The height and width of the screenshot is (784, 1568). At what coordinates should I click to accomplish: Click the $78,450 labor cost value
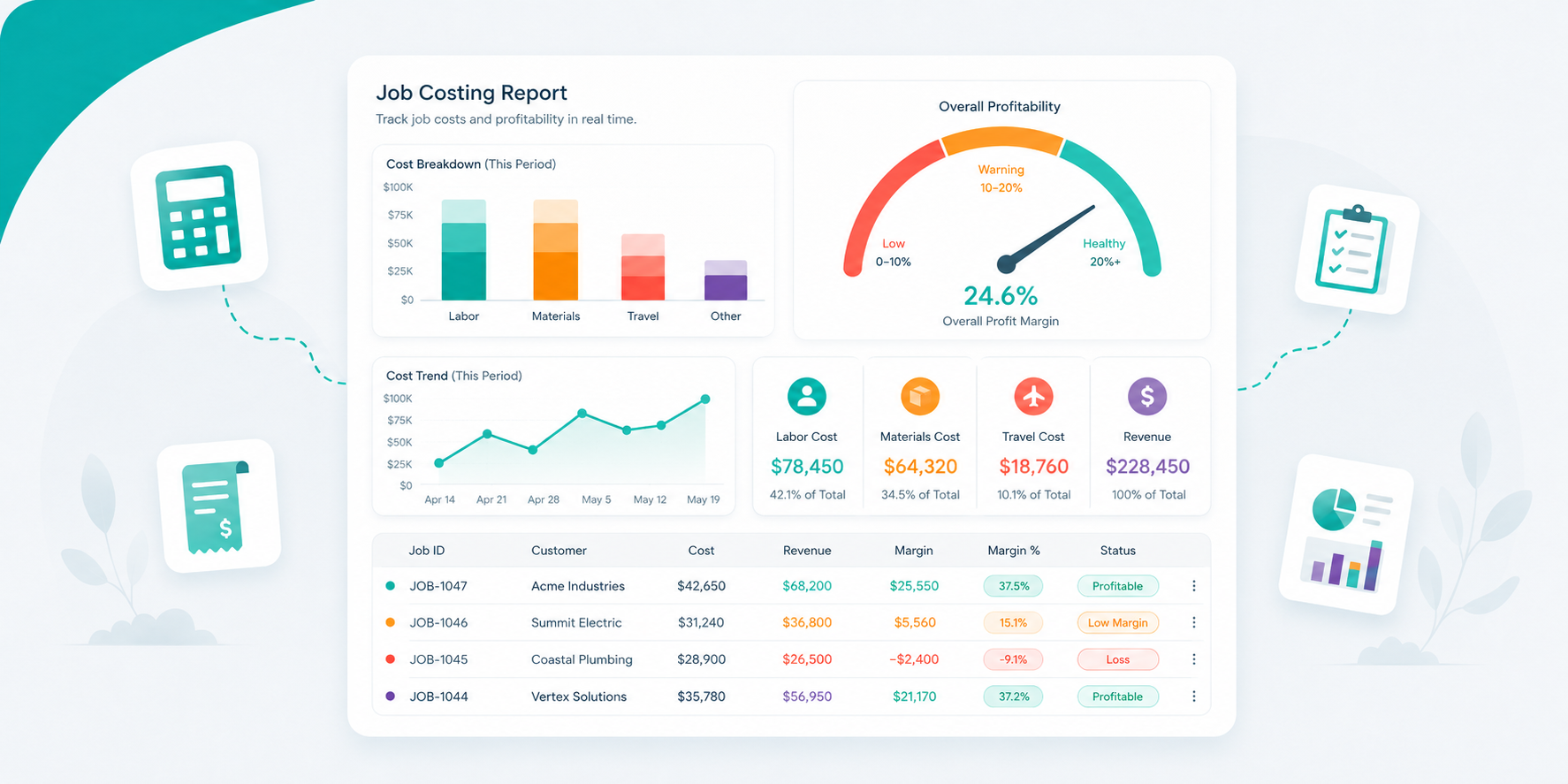(x=807, y=467)
